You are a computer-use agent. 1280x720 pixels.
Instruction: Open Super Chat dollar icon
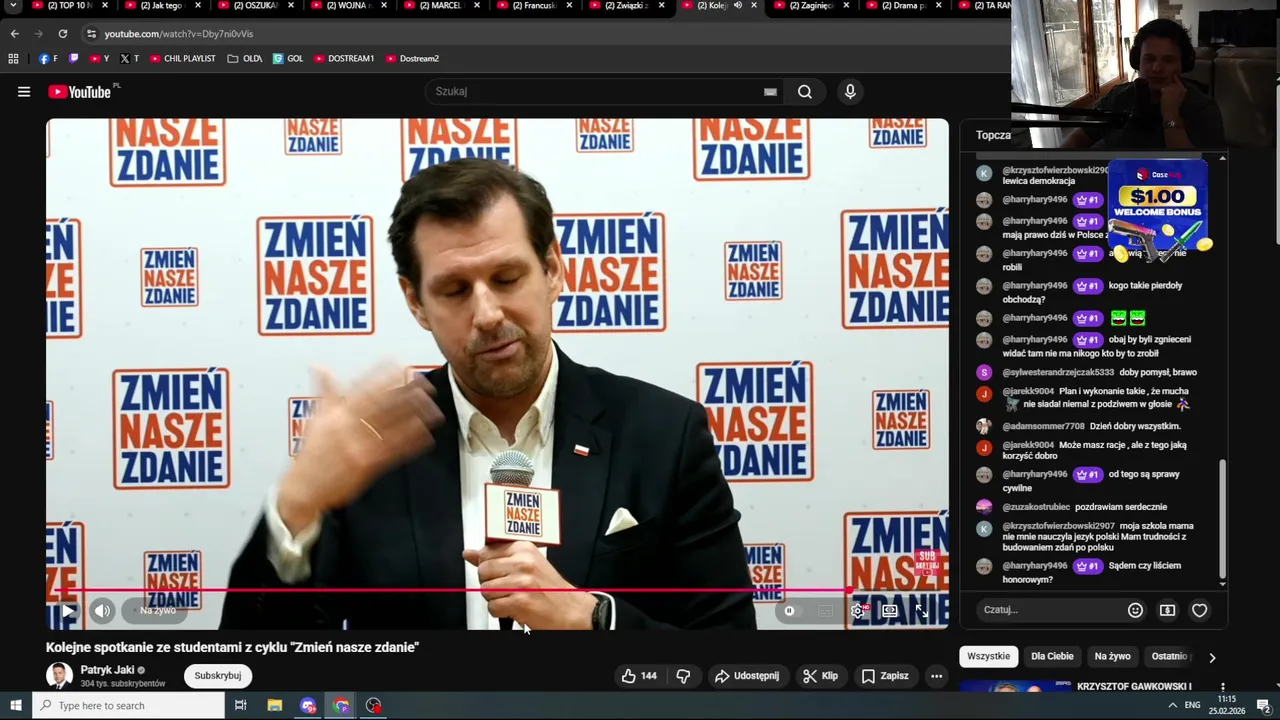tap(1167, 610)
